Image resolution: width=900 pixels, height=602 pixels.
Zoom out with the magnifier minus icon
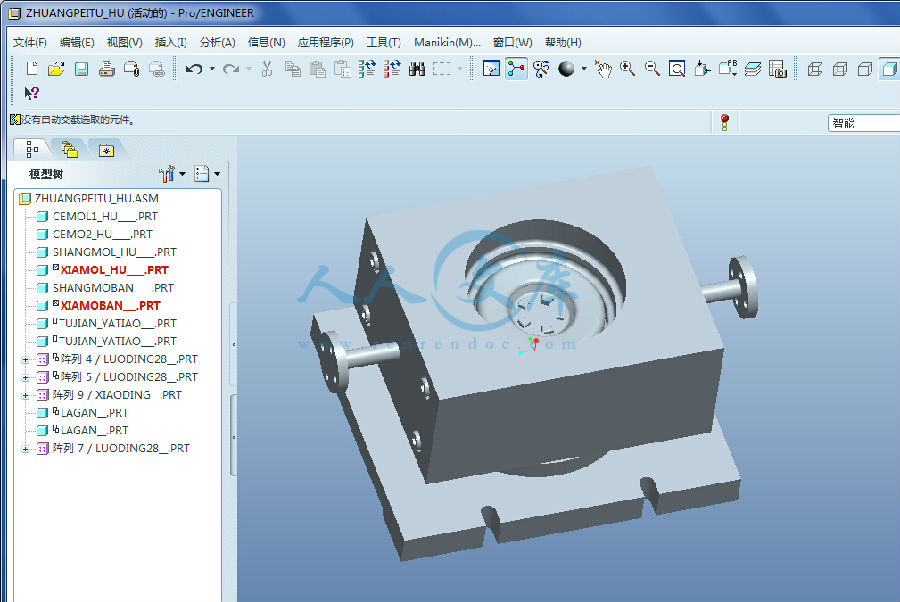click(652, 69)
